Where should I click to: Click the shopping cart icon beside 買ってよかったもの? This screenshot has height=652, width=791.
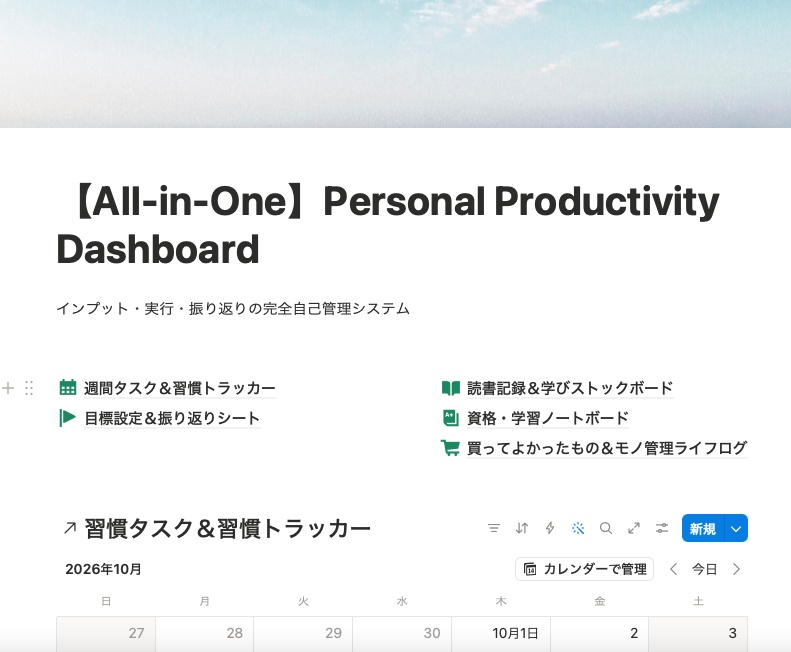(x=450, y=448)
